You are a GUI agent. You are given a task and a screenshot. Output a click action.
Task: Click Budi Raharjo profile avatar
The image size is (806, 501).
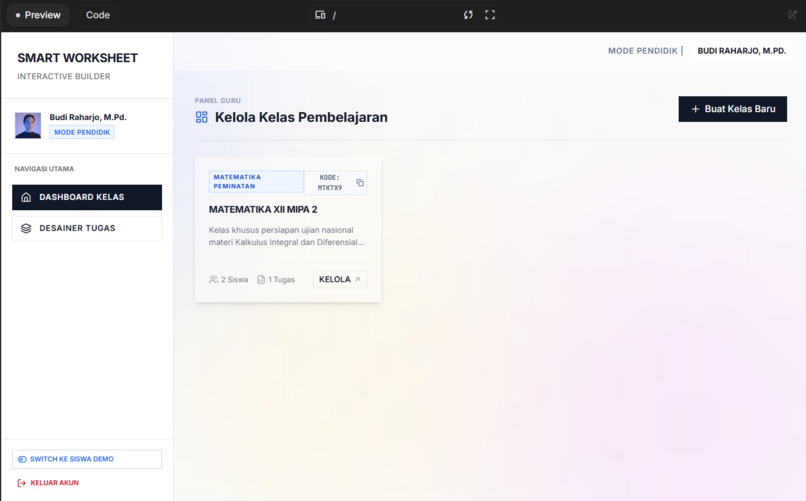pyautogui.click(x=28, y=125)
